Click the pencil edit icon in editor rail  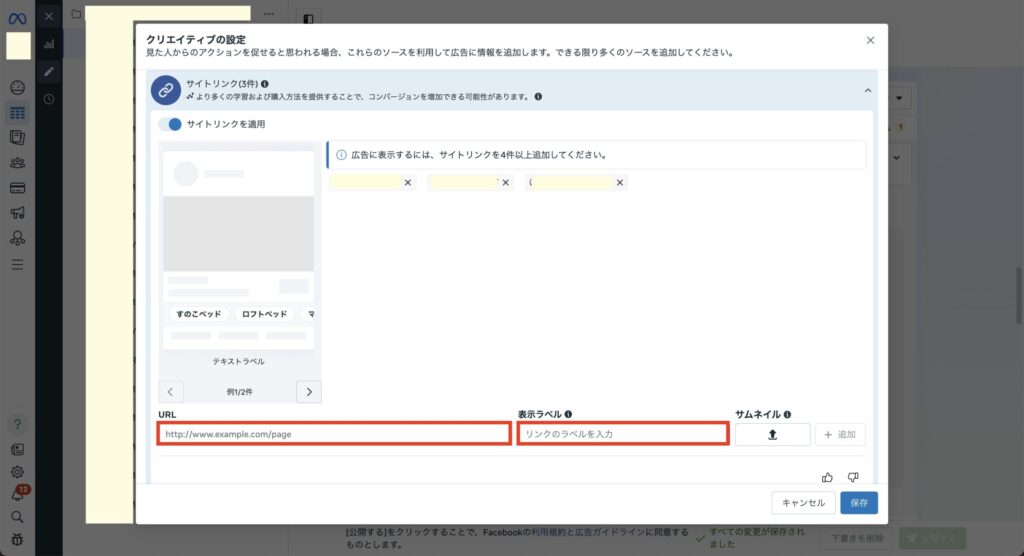(x=49, y=72)
